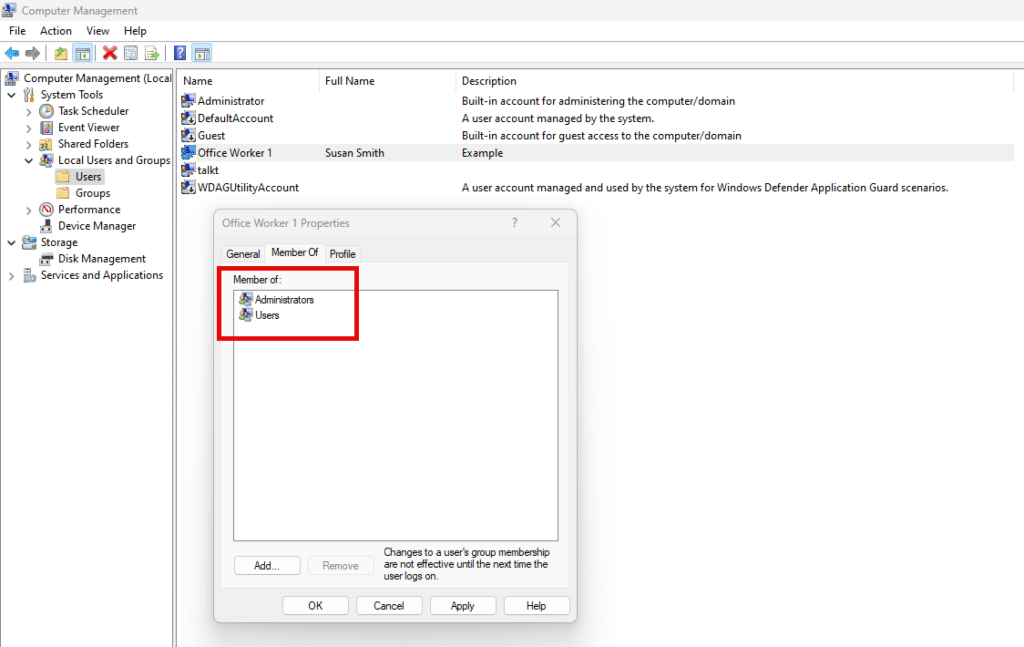
Task: Click 'A user account managed by the system.' text
Action: pos(558,118)
